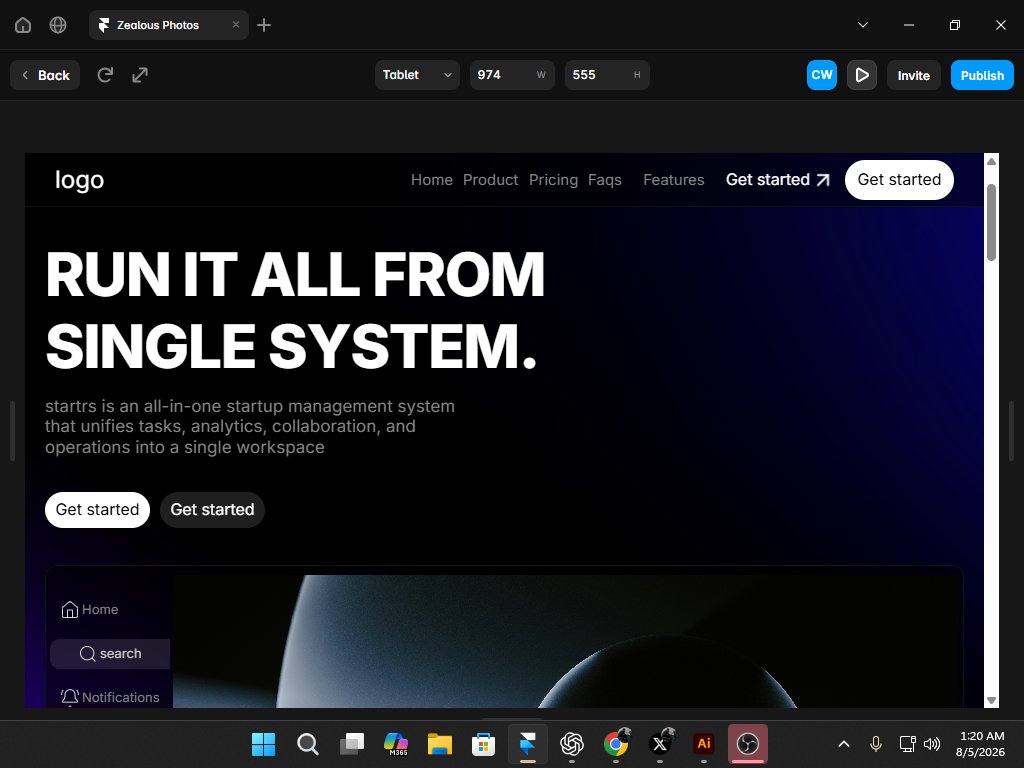The image size is (1024, 768).
Task: Click white Get started button in navbar
Action: coord(899,180)
